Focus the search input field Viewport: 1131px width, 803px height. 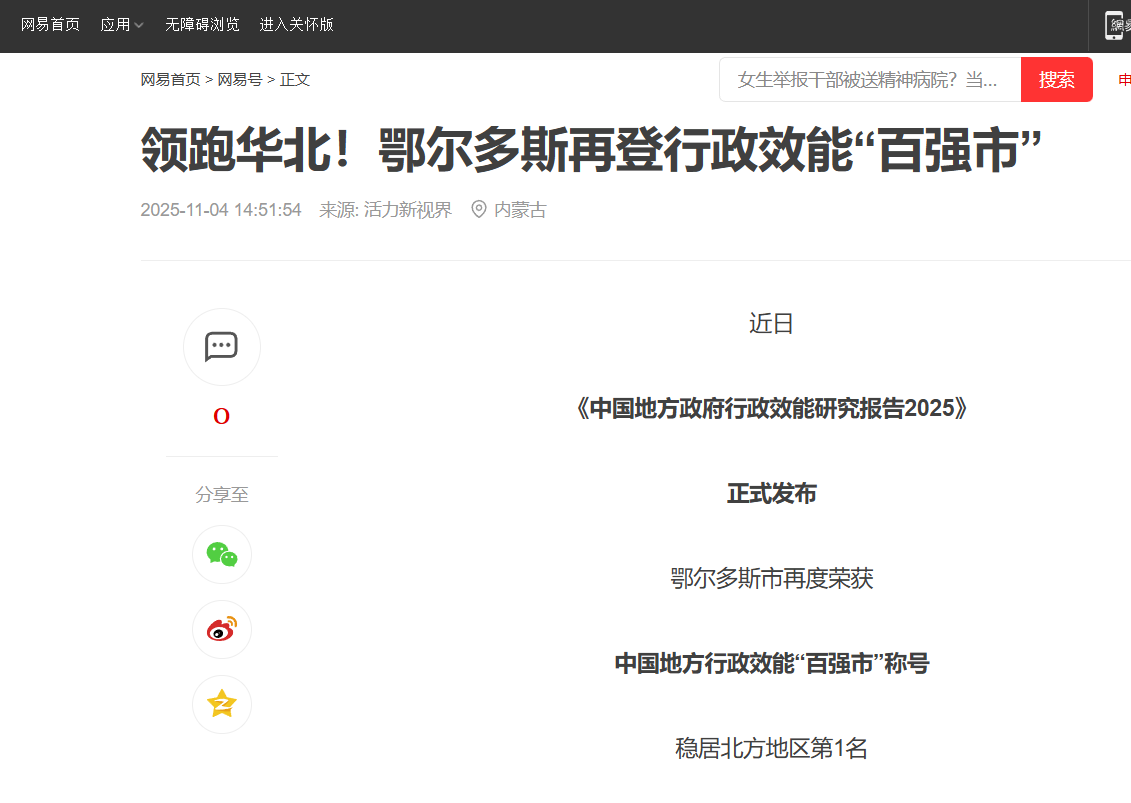tap(868, 80)
